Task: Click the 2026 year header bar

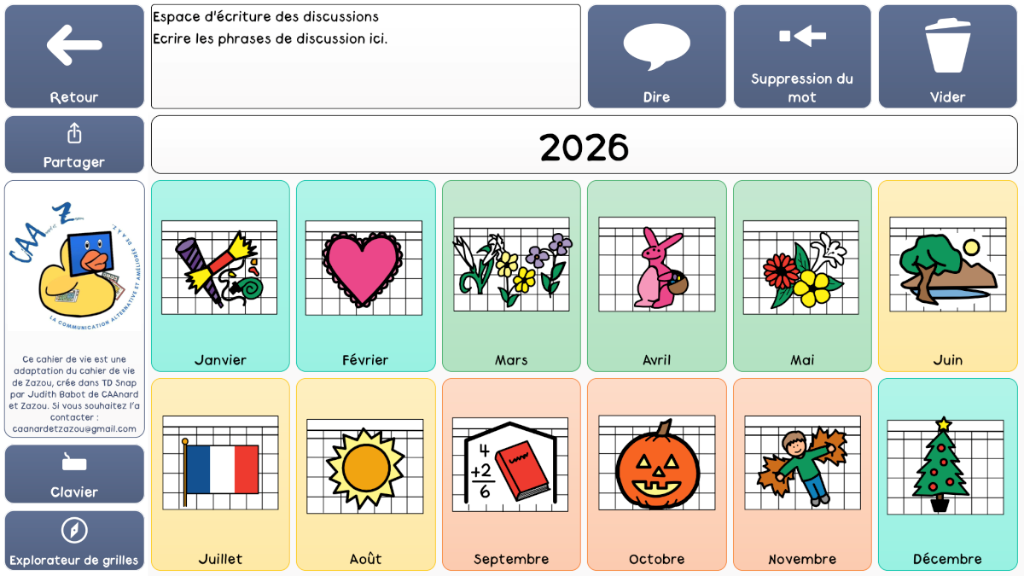Action: [x=584, y=145]
